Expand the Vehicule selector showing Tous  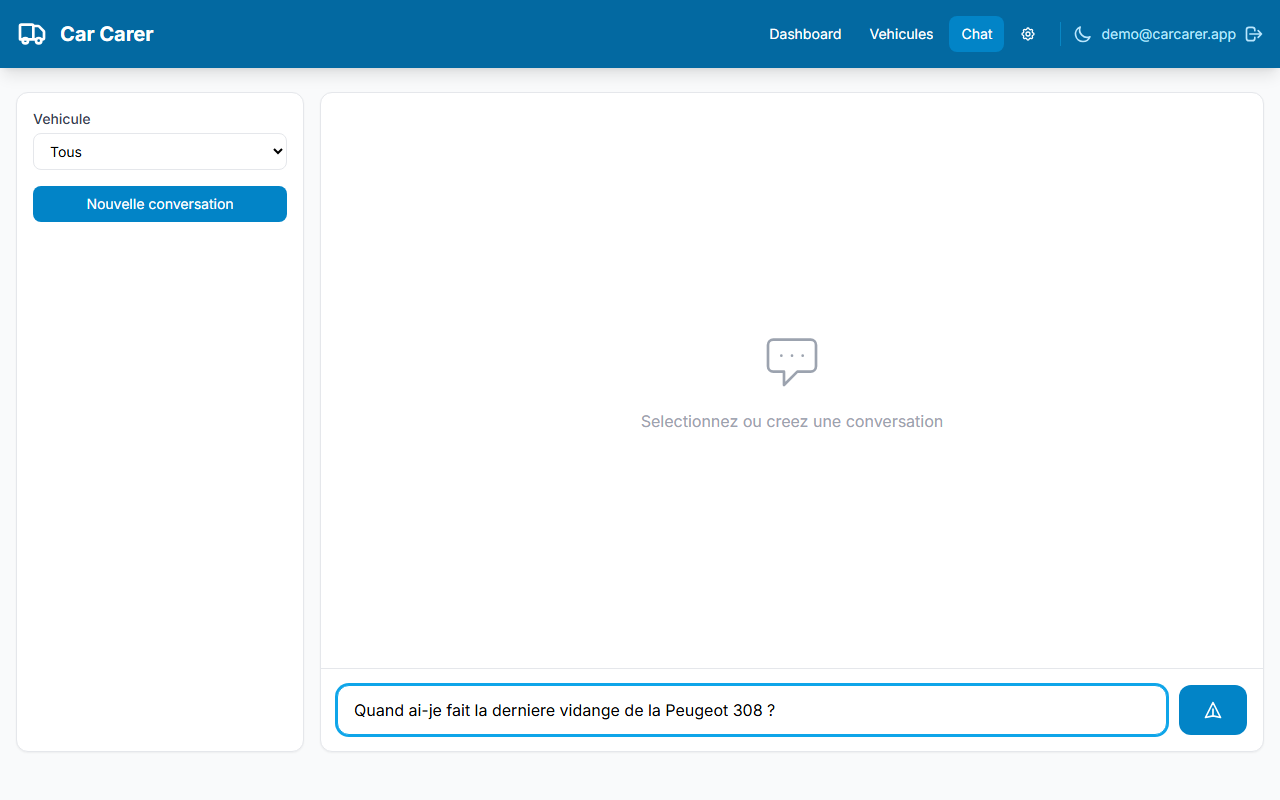(x=159, y=151)
